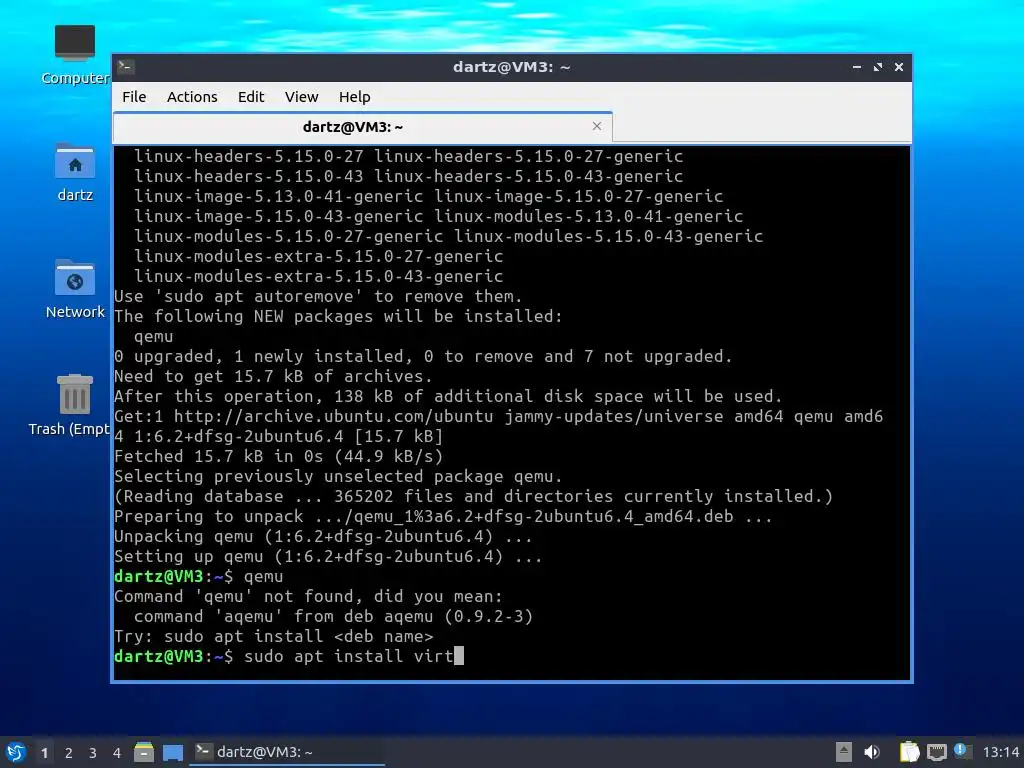
Task: Click 'The following NEW packages' line
Action: pyautogui.click(x=338, y=317)
